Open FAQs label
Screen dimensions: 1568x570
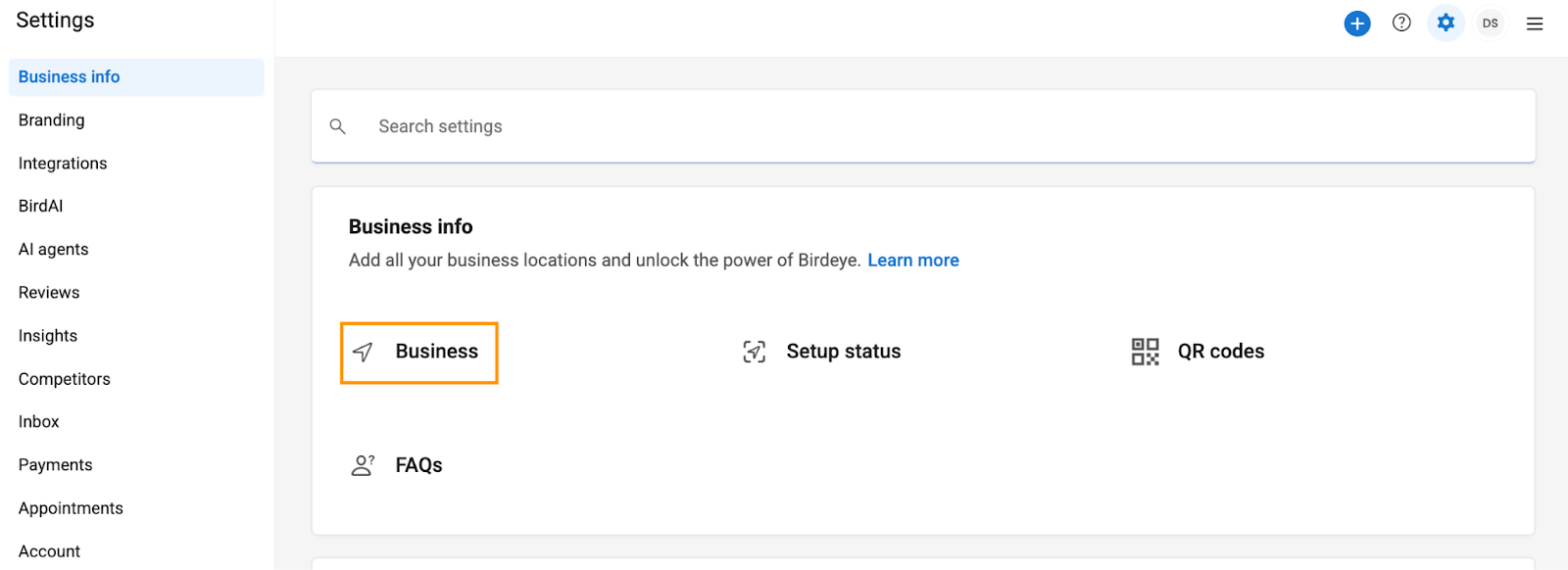point(418,465)
